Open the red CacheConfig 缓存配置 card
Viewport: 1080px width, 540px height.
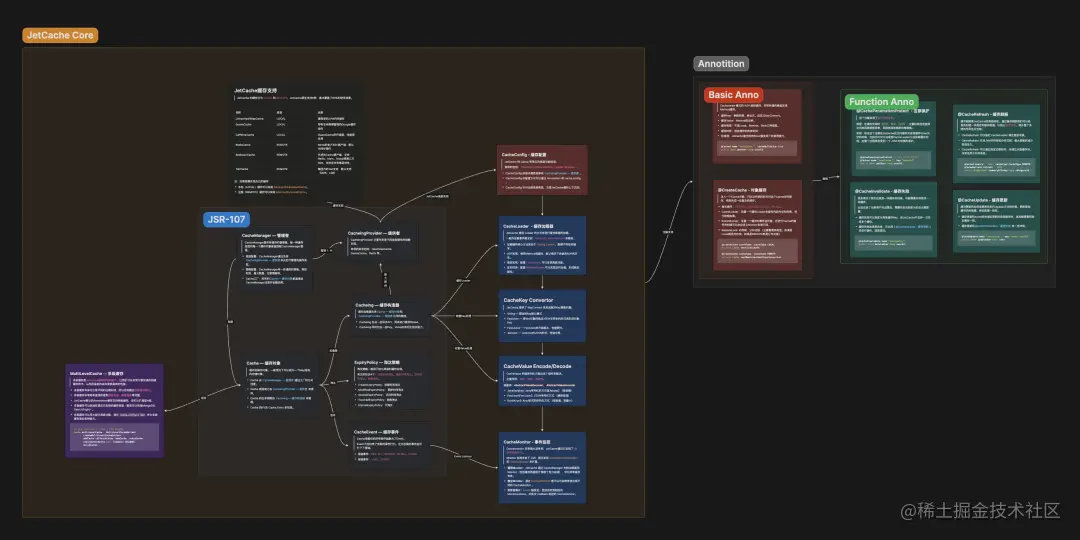tap(543, 170)
